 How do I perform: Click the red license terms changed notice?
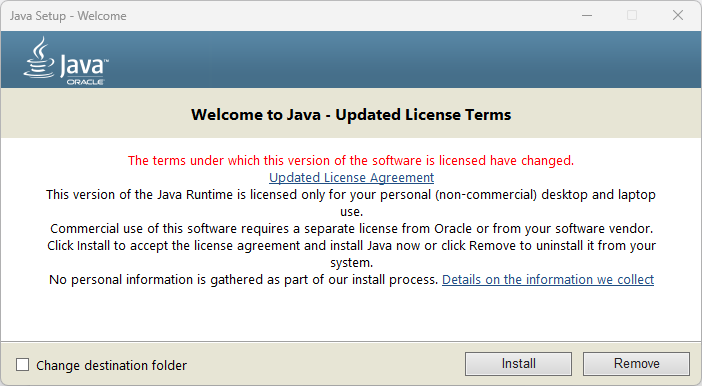click(x=351, y=160)
